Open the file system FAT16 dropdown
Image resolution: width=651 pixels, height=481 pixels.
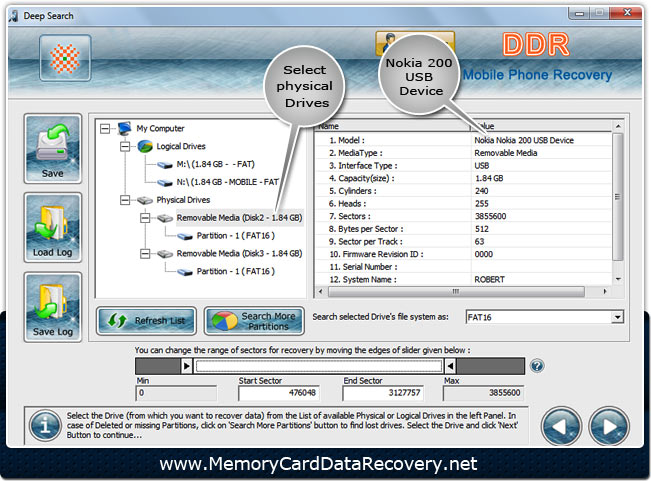pos(617,317)
